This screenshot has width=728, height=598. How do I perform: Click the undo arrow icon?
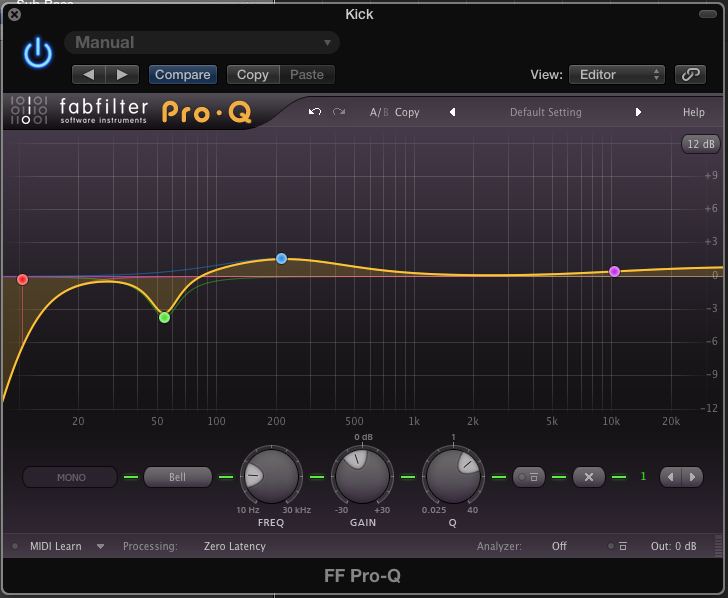(x=315, y=112)
